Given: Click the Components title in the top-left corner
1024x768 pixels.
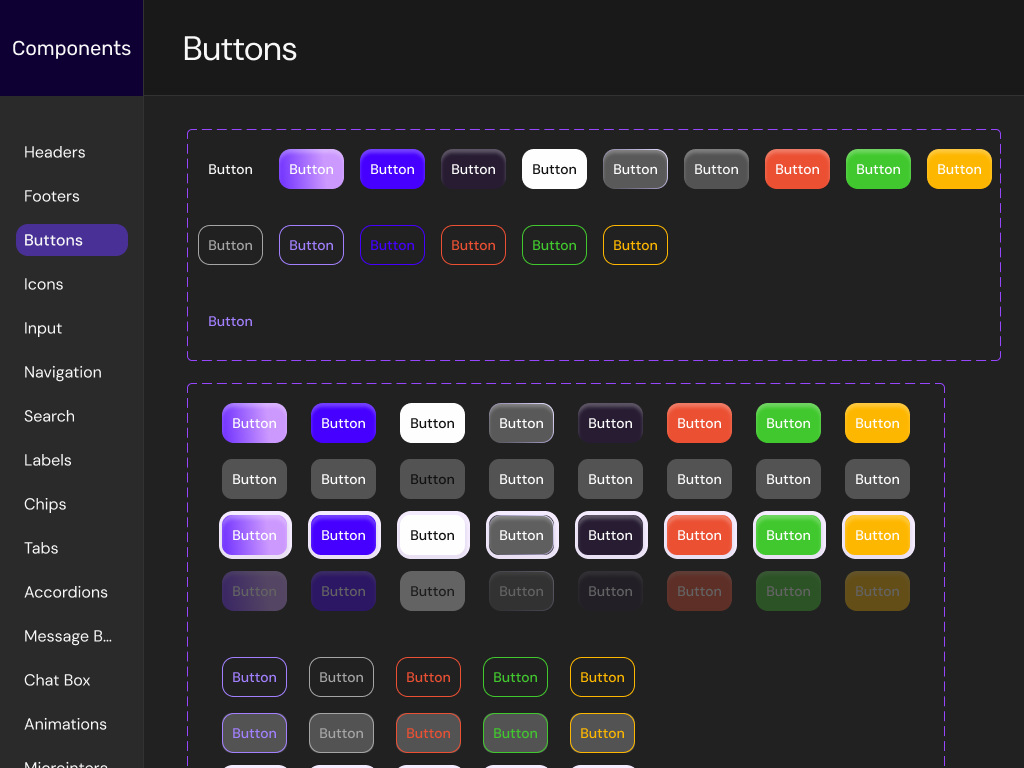Looking at the screenshot, I should (x=71, y=48).
